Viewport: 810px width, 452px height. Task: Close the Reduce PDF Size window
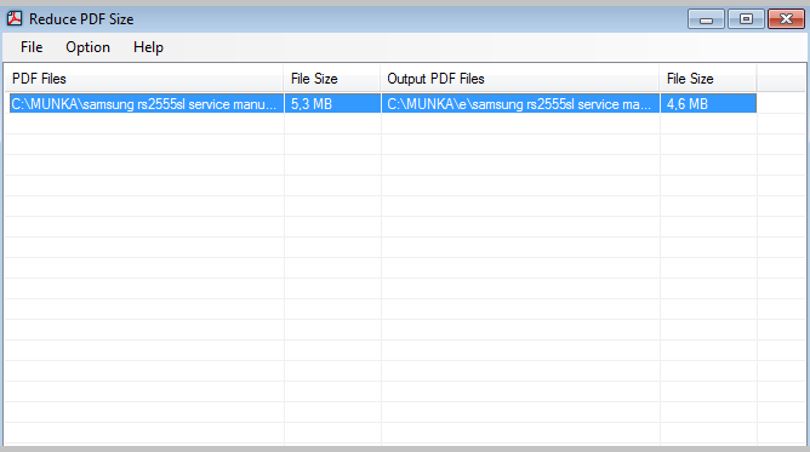tap(786, 19)
